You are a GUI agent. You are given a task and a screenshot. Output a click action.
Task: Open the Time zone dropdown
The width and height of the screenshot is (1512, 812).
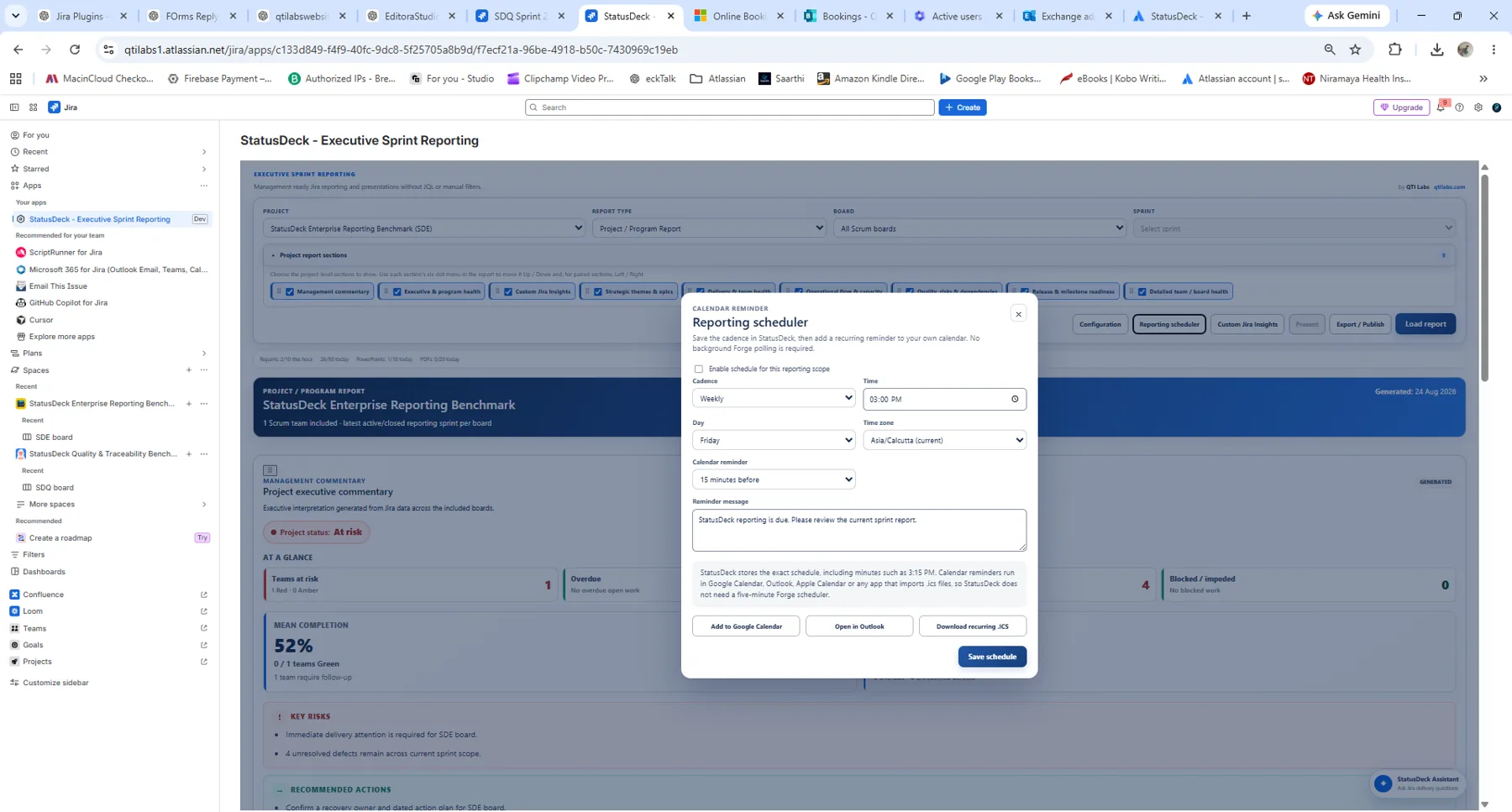[x=944, y=440]
